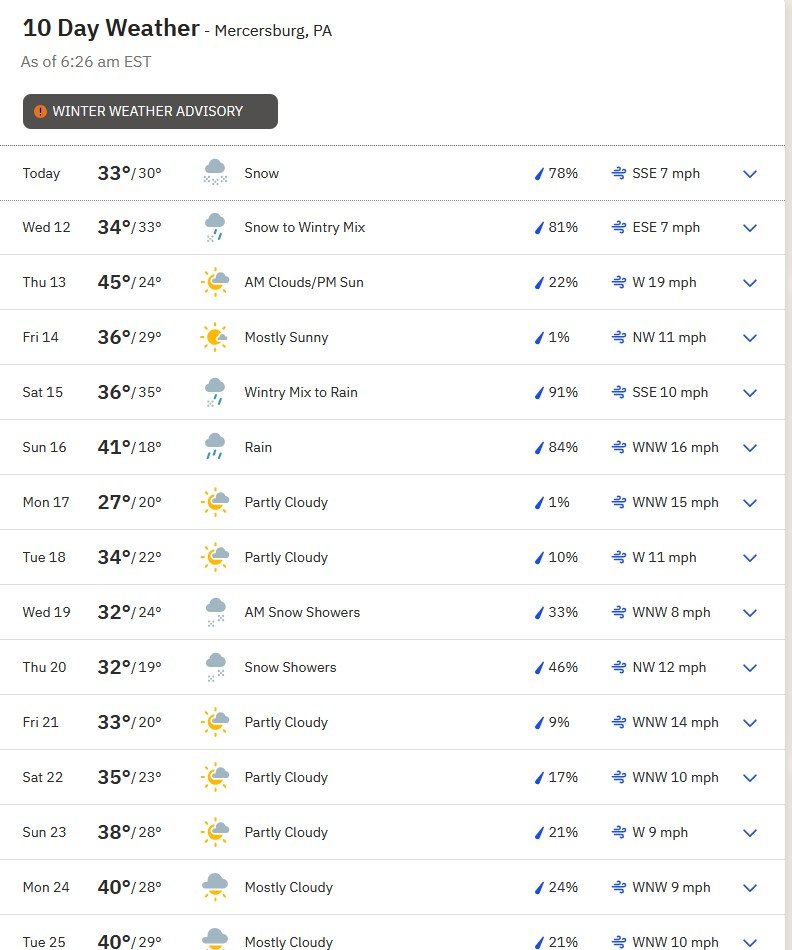This screenshot has width=792, height=950.
Task: Expand the Mon 17 Partly Cloudy row chevron
Action: (x=750, y=503)
